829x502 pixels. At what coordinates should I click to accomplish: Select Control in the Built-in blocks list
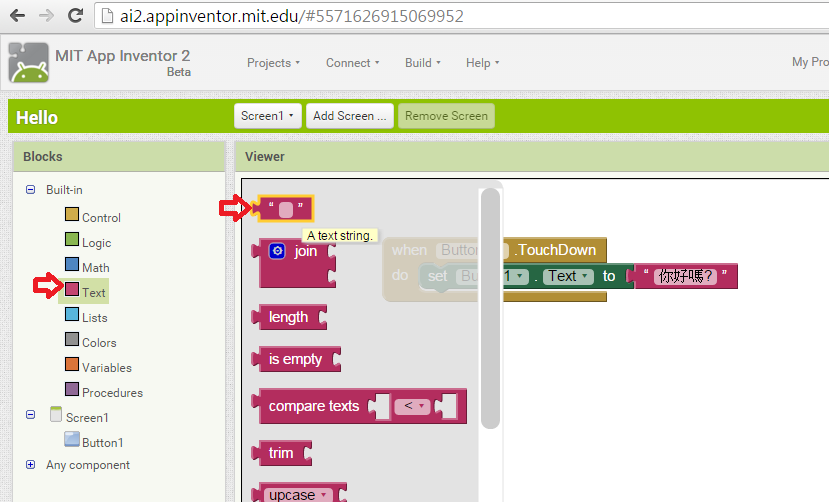click(101, 218)
